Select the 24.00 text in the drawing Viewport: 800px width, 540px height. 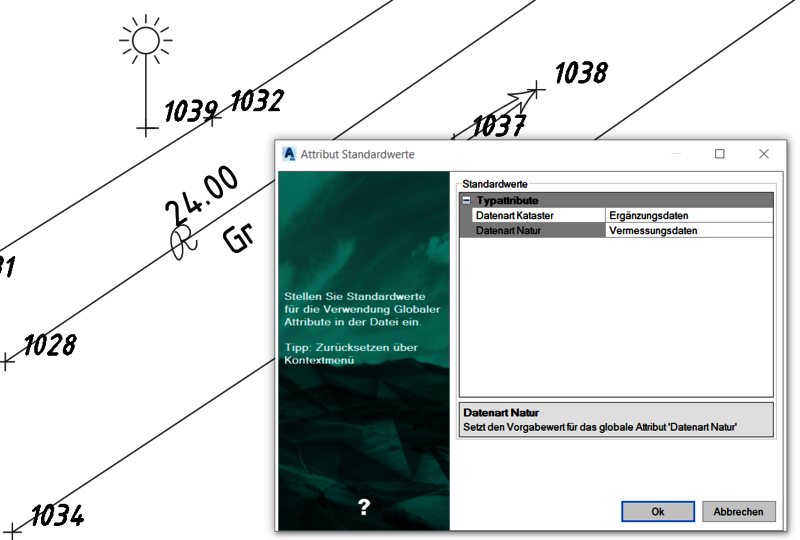click(x=202, y=197)
